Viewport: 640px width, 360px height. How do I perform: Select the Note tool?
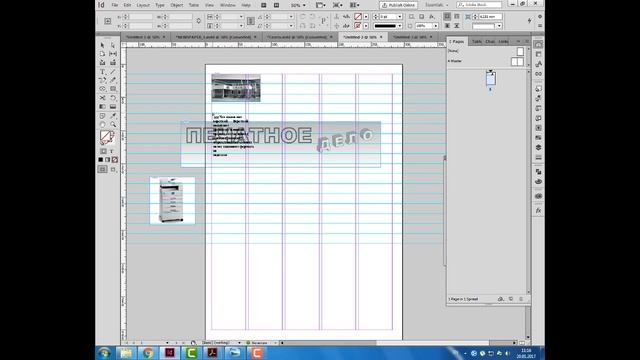pyautogui.click(x=102, y=116)
